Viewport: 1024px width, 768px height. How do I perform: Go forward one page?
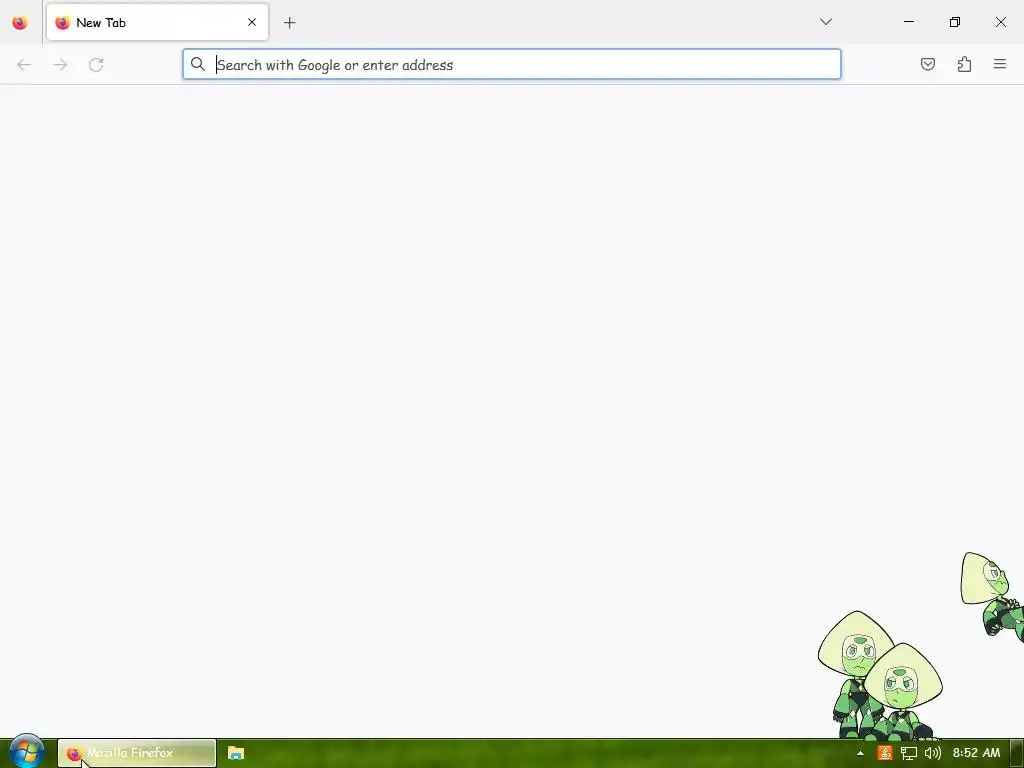60,65
